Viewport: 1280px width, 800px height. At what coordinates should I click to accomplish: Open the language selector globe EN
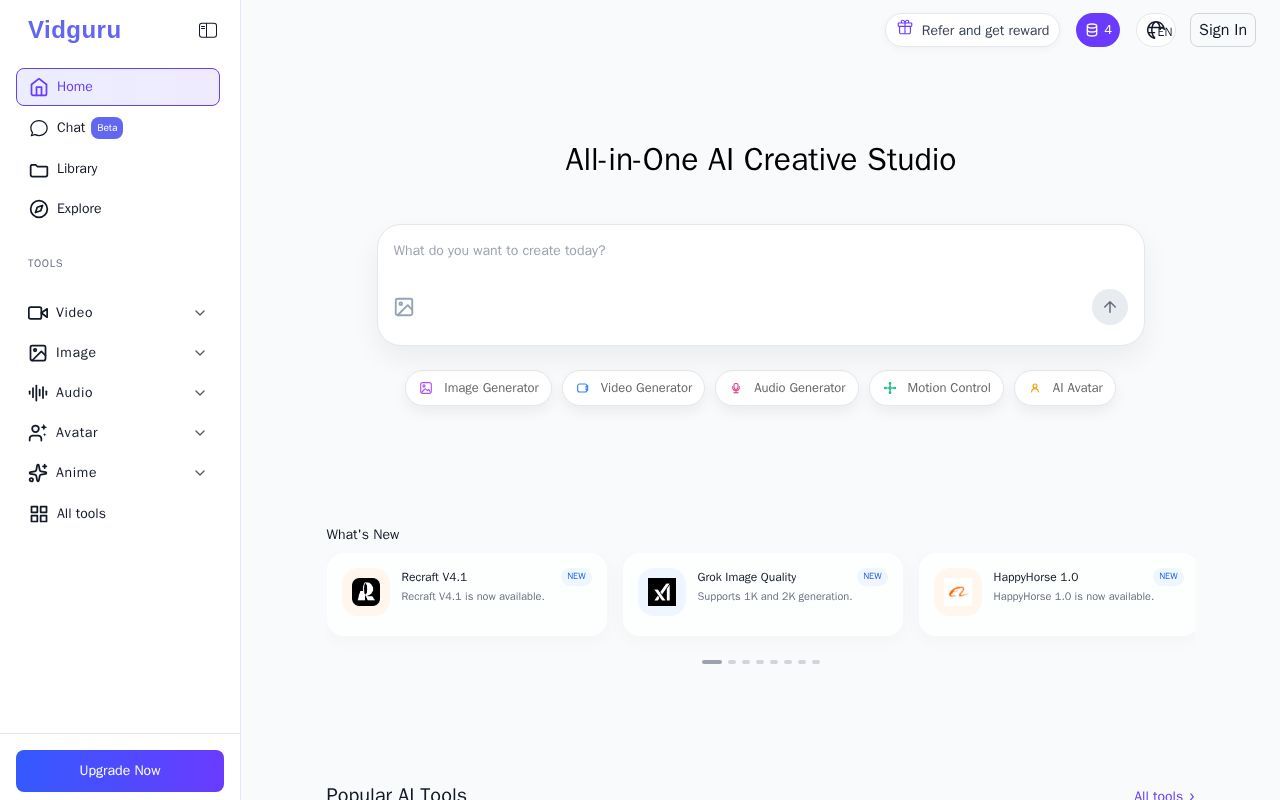click(1157, 30)
